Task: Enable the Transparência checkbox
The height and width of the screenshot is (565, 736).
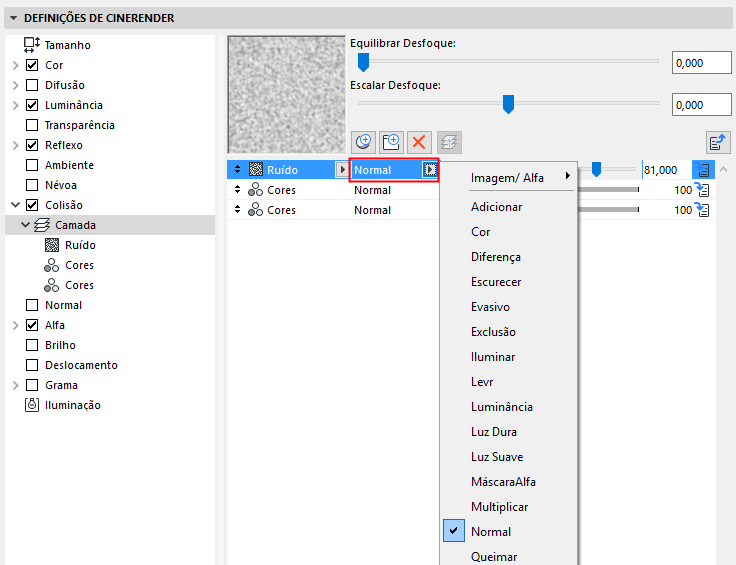Action: (x=32, y=125)
